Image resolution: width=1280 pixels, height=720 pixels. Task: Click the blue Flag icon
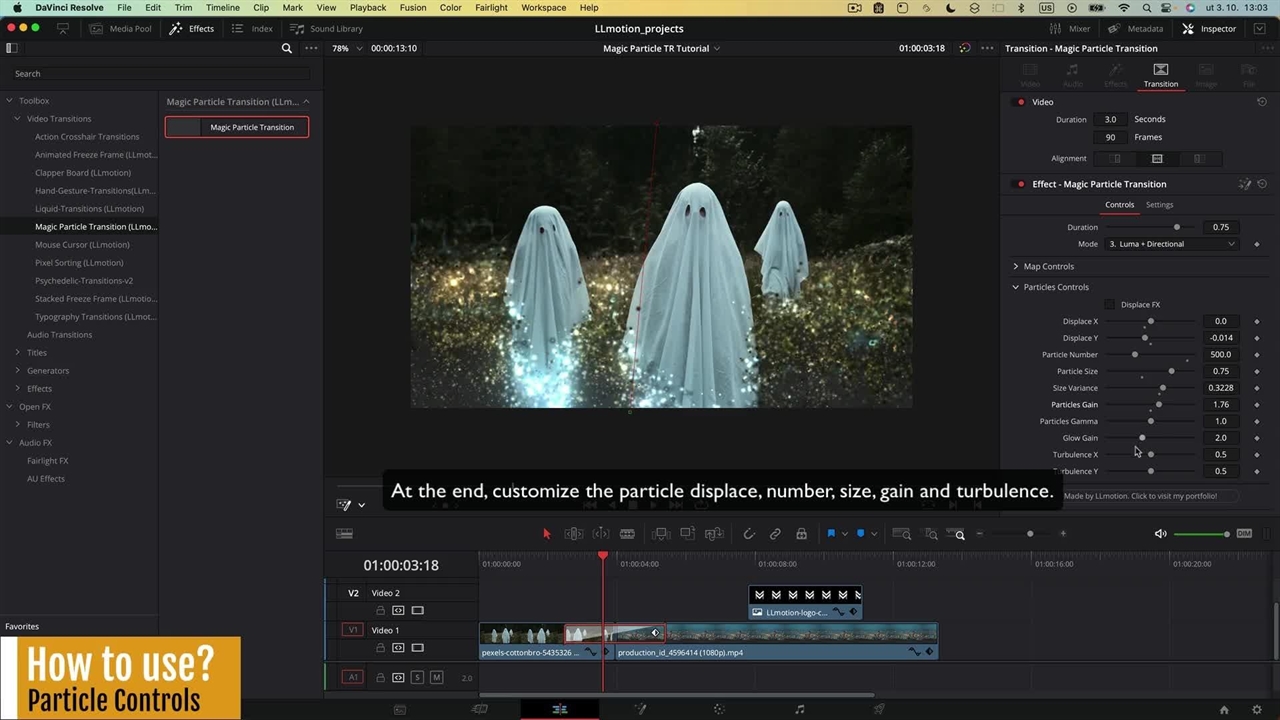pos(831,534)
